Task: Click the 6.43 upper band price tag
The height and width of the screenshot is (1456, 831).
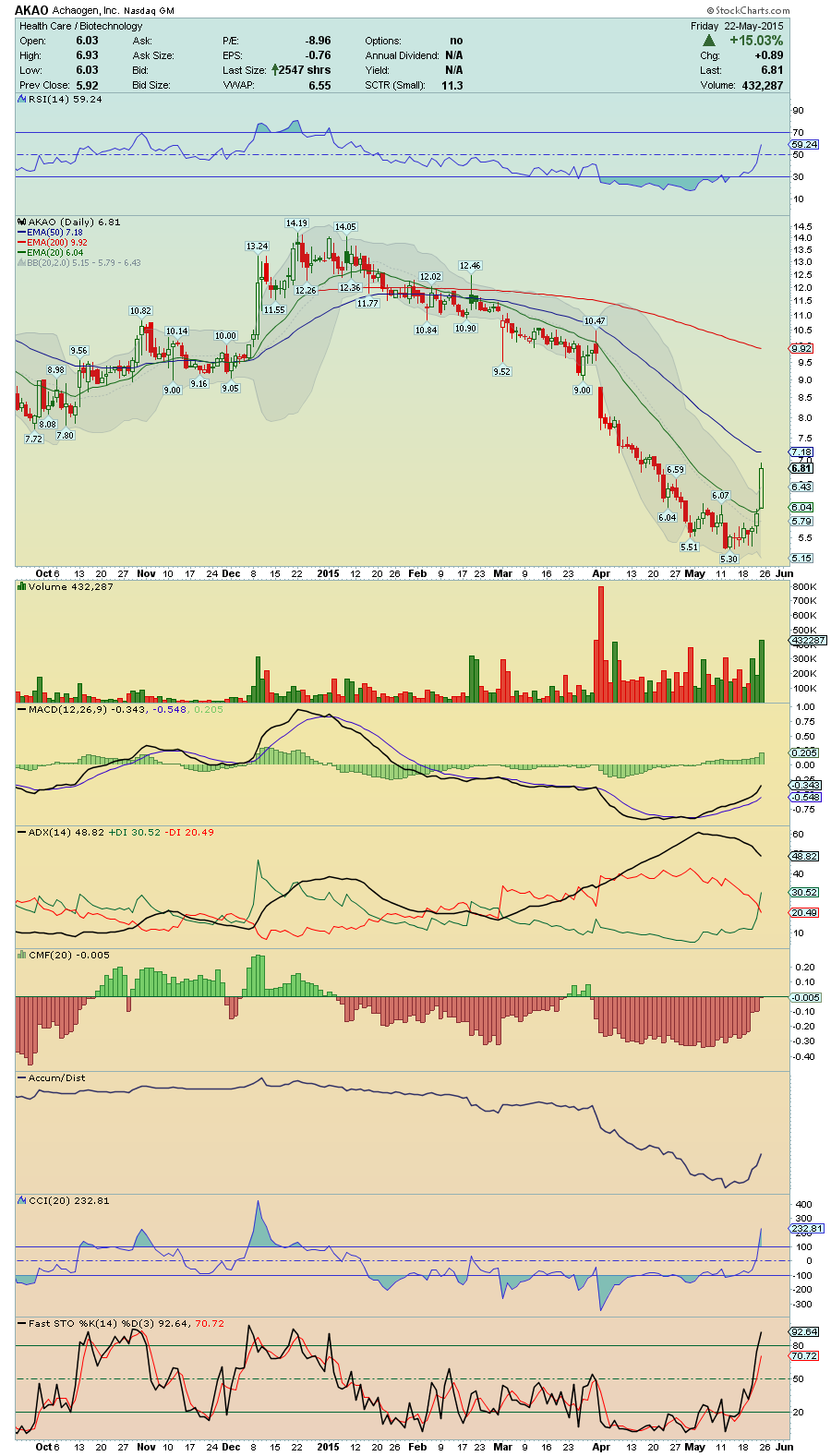Action: click(x=801, y=487)
